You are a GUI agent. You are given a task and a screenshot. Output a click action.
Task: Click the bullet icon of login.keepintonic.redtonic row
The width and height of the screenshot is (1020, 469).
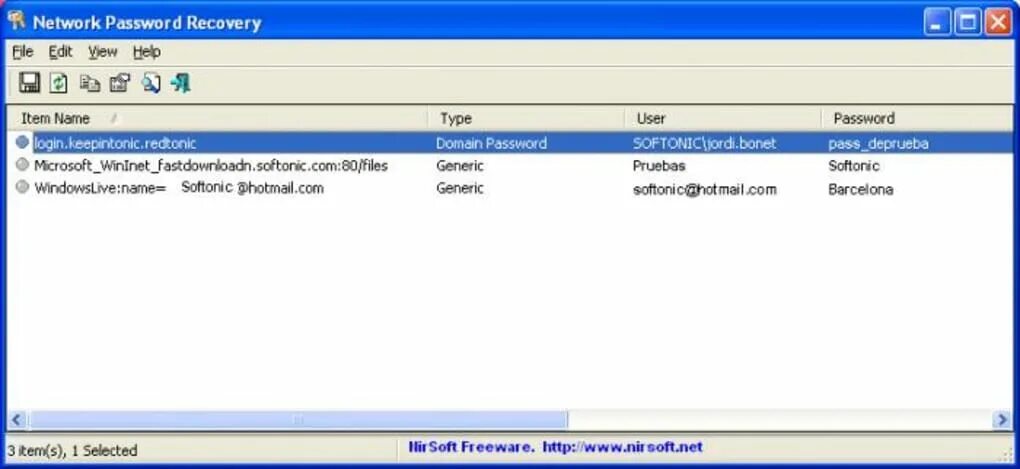[23, 142]
